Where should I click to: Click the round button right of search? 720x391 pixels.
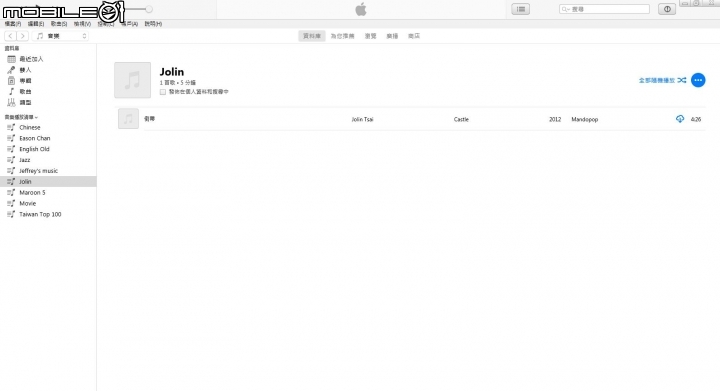coord(667,9)
